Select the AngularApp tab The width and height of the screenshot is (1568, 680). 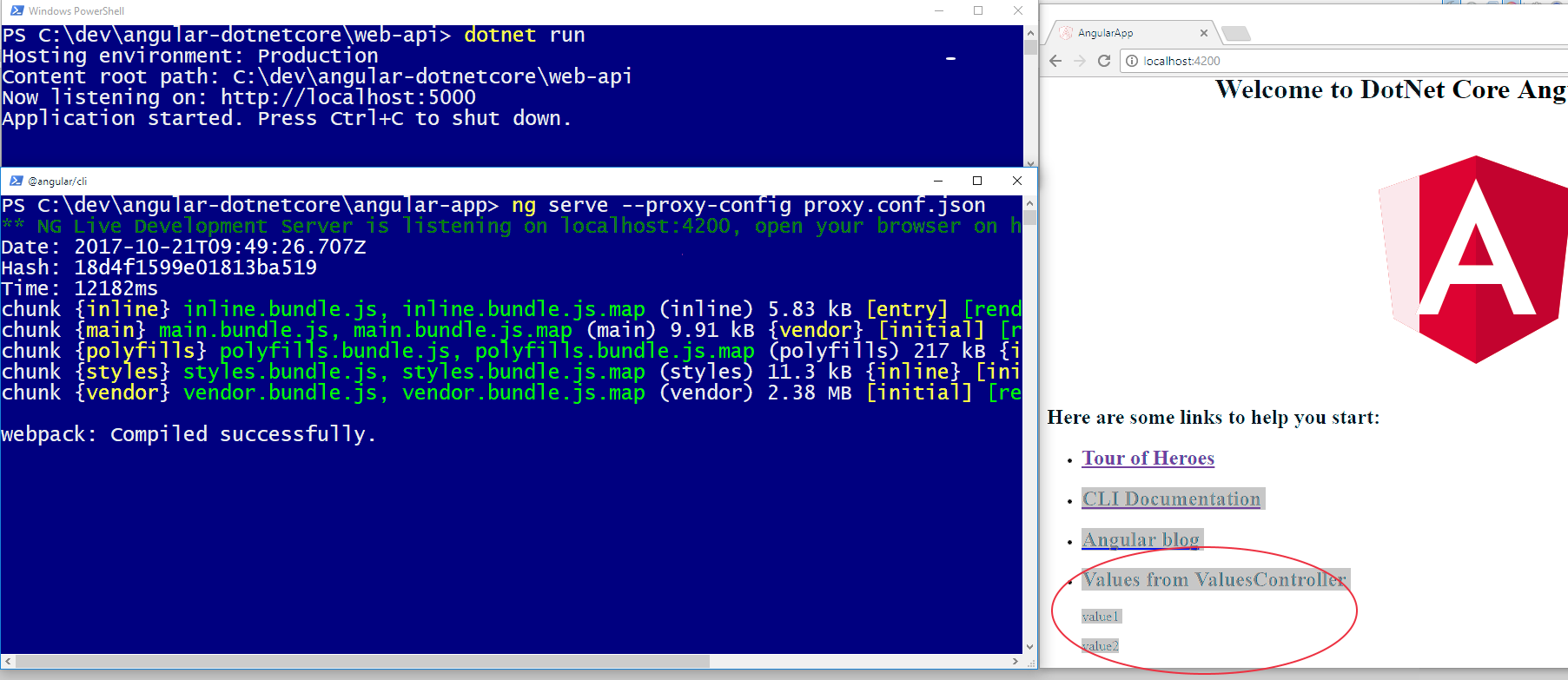(1121, 33)
